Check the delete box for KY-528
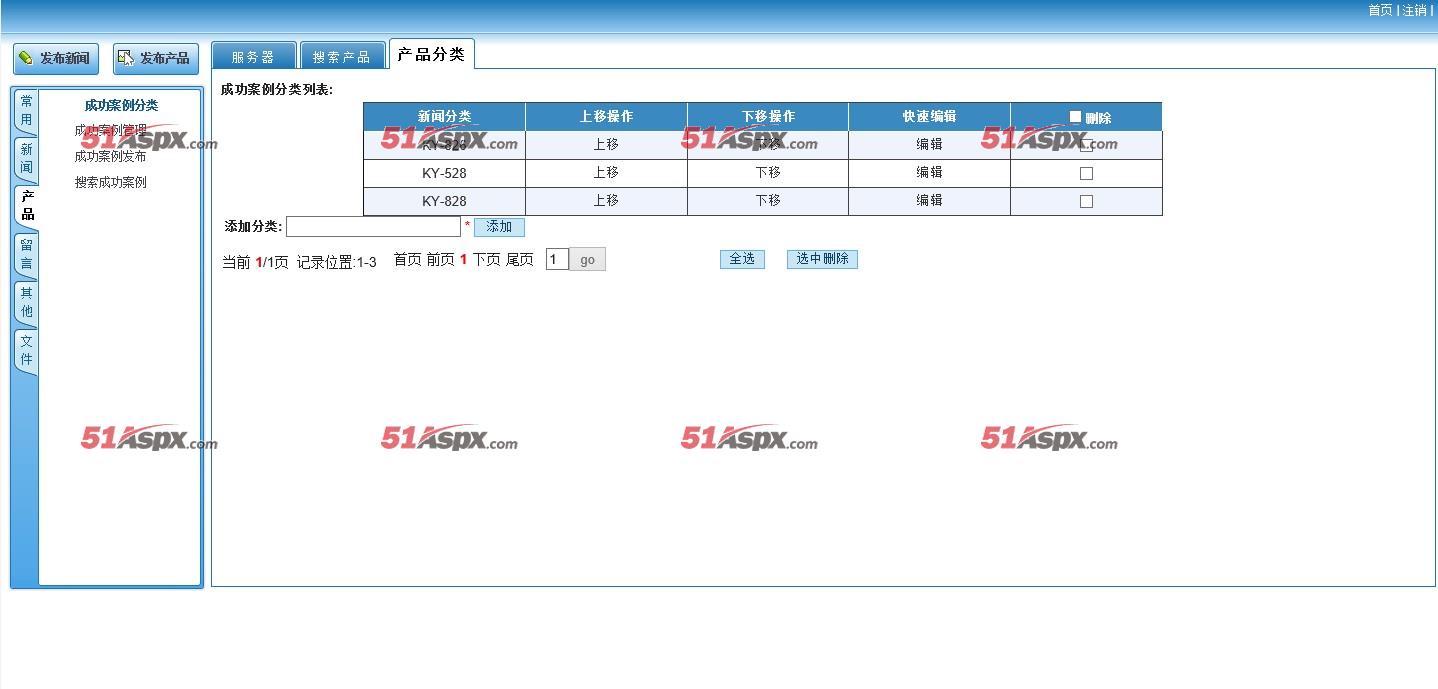Screen dimensions: 1438x689 pos(1086,173)
